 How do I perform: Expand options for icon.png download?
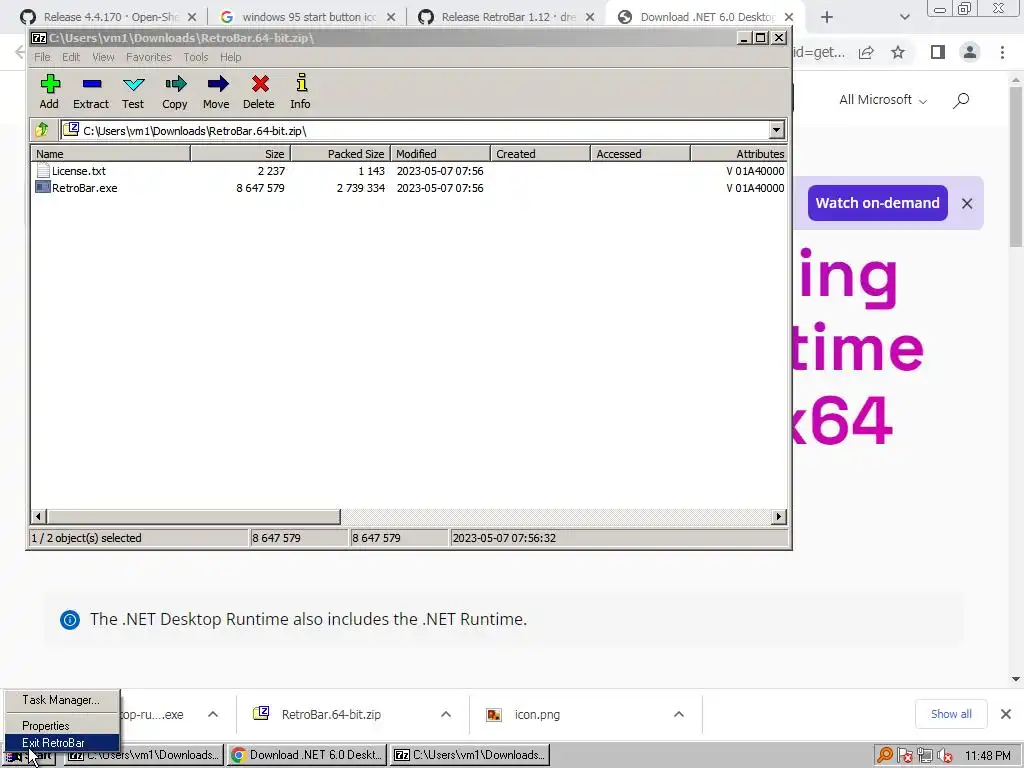[x=679, y=714]
